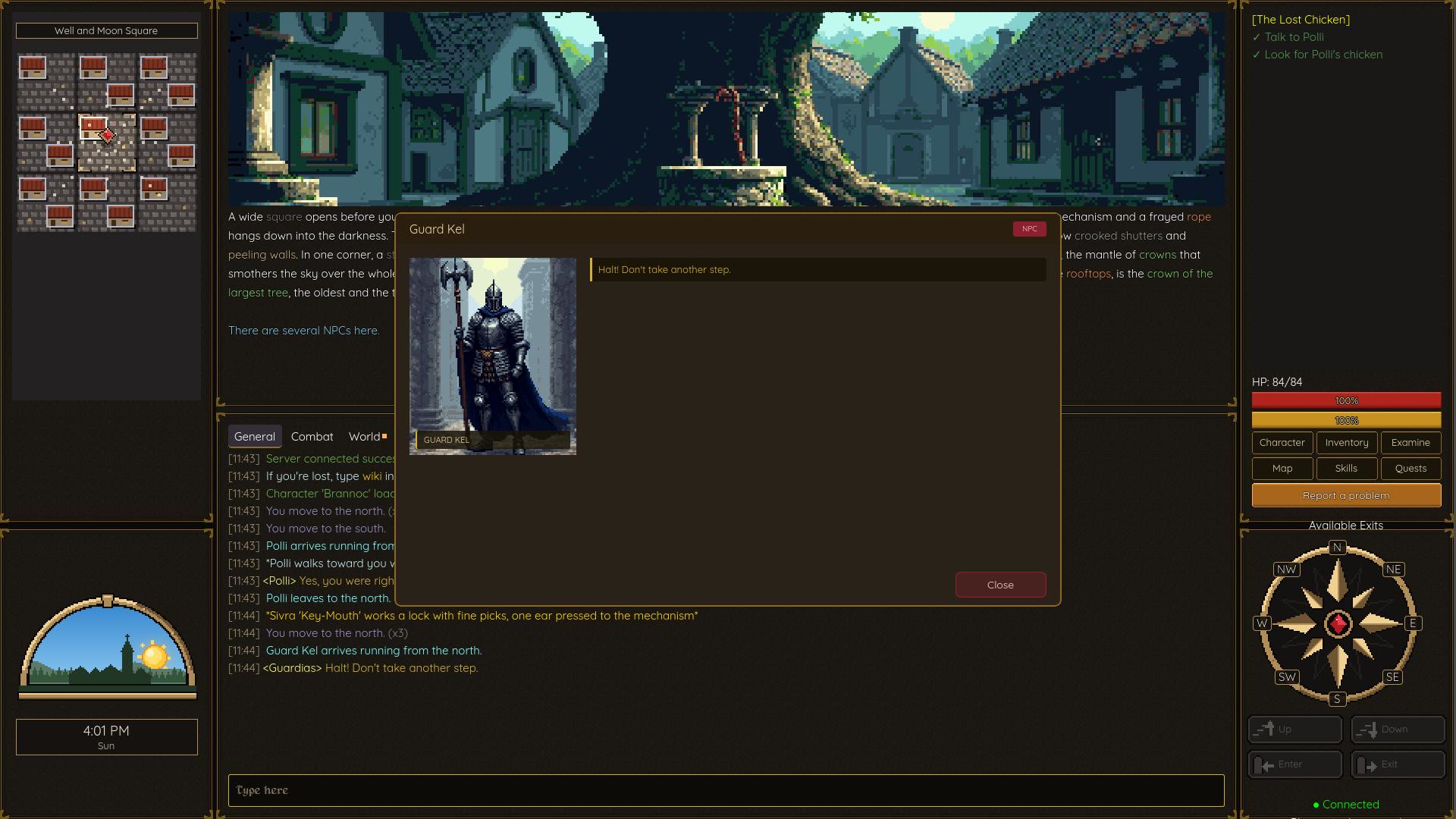Open the Inventory panel
This screenshot has width=1456, height=819.
tap(1346, 443)
